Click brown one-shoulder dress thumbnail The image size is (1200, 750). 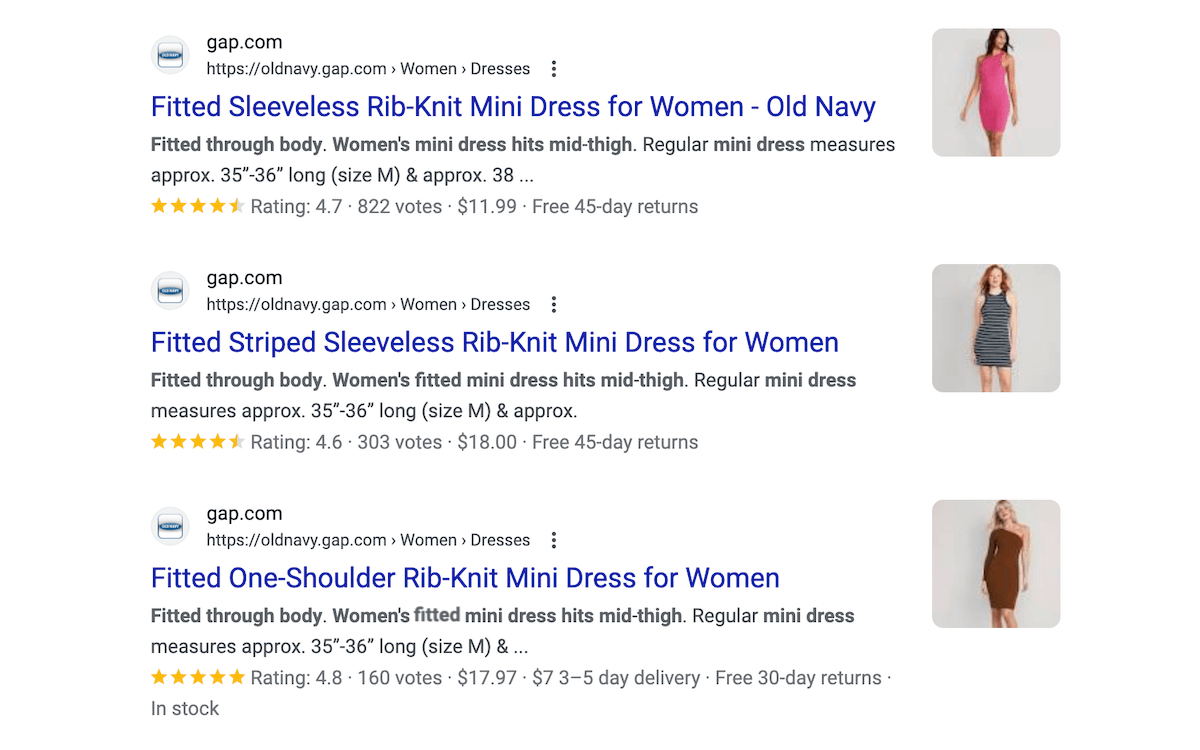tap(996, 564)
